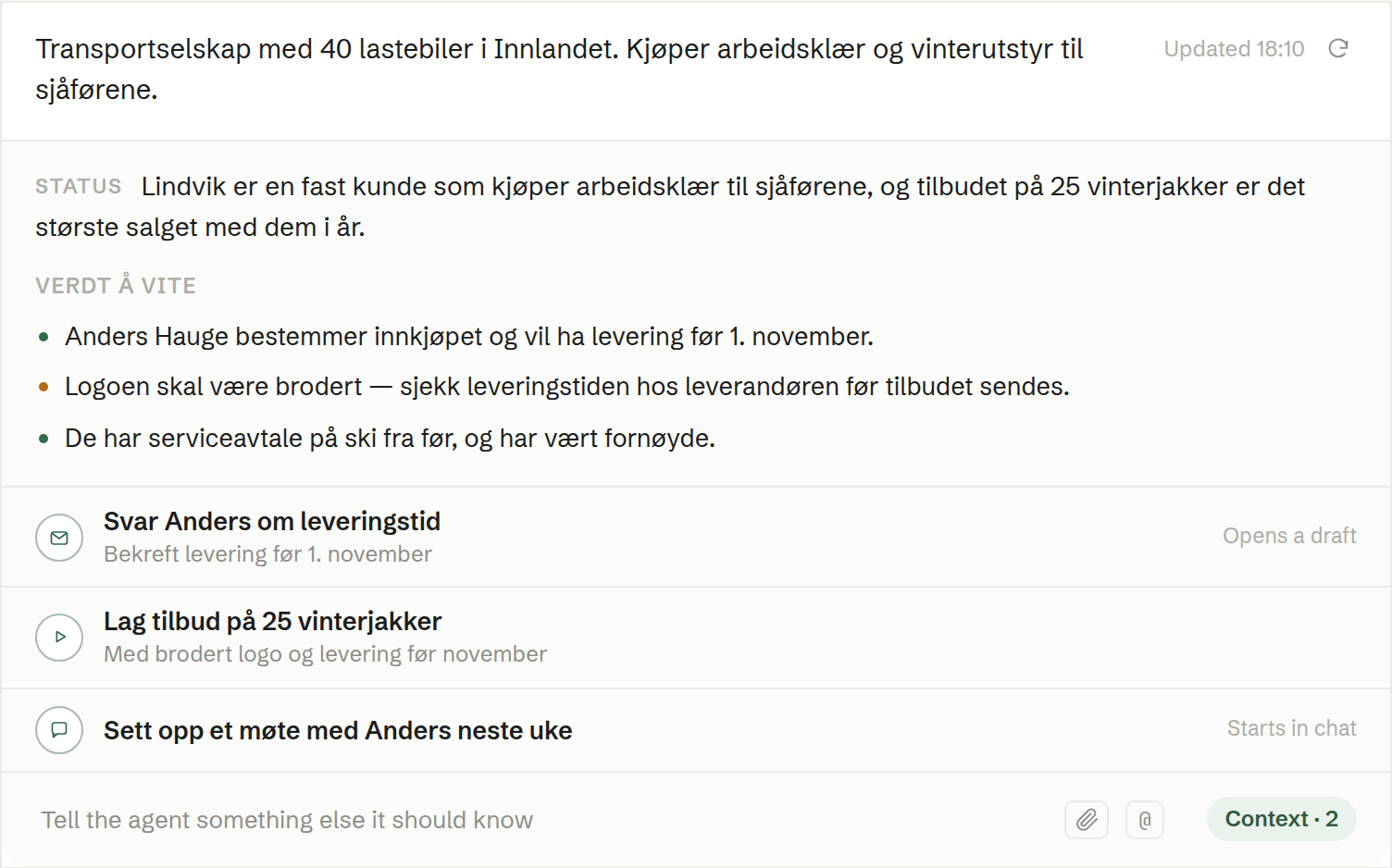Click the 'Updated 18:10' timestamp

(1234, 49)
